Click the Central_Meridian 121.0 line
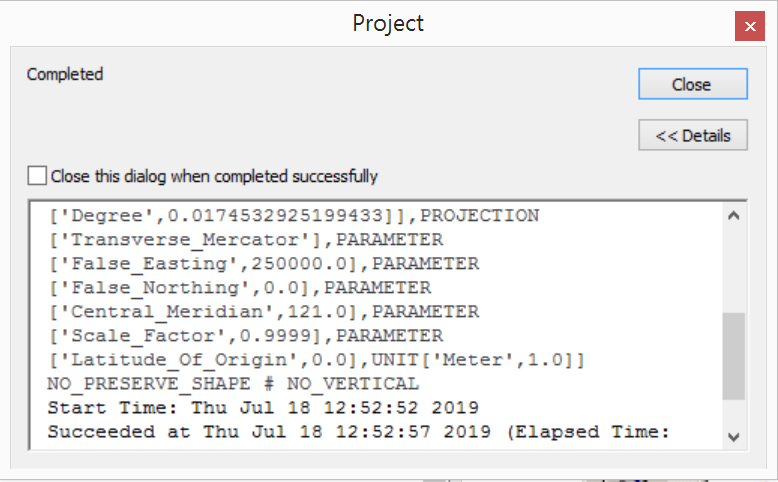The height and width of the screenshot is (482, 778). point(264,312)
